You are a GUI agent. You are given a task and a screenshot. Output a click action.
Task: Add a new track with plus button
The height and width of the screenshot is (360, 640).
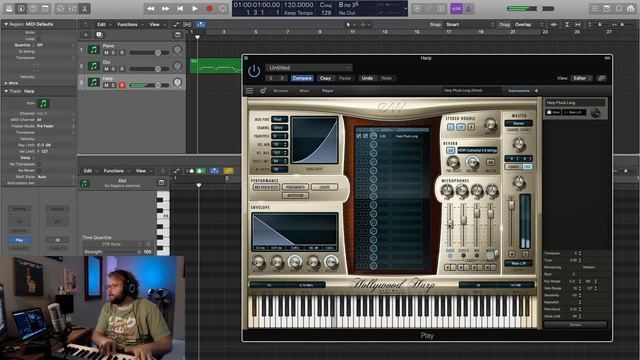86,35
